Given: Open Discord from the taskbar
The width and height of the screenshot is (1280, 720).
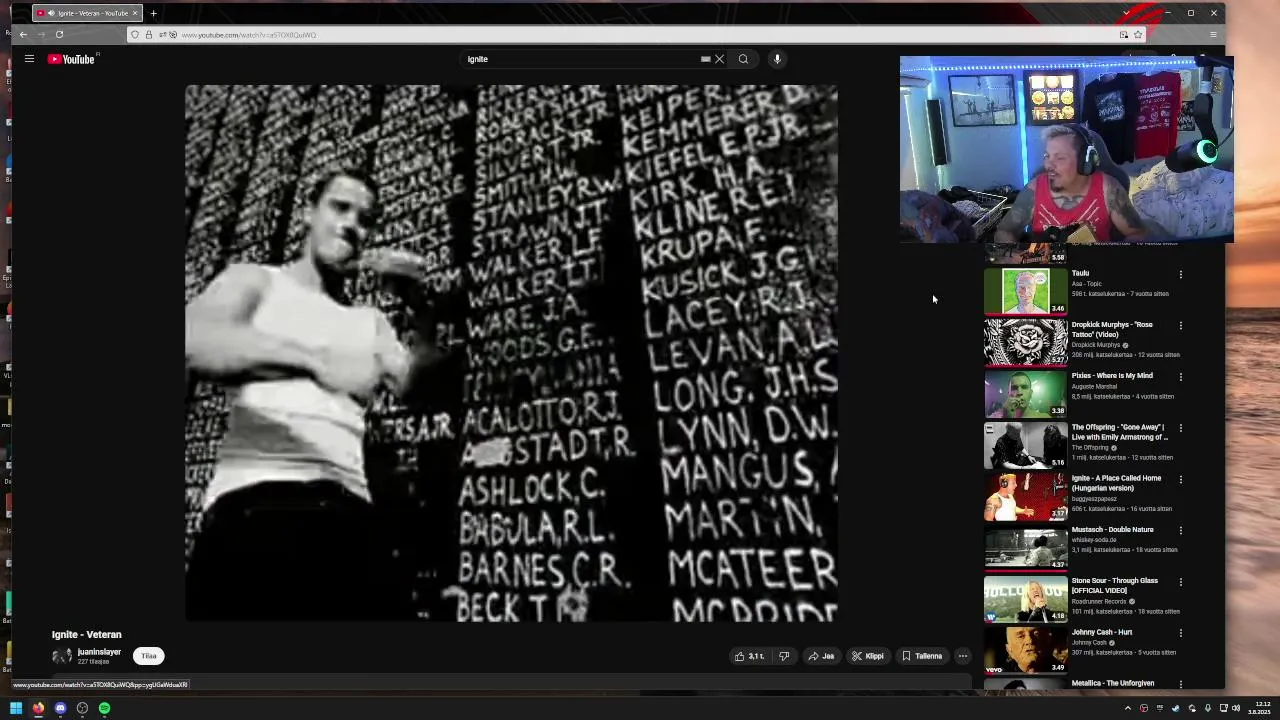Looking at the screenshot, I should tap(60, 708).
